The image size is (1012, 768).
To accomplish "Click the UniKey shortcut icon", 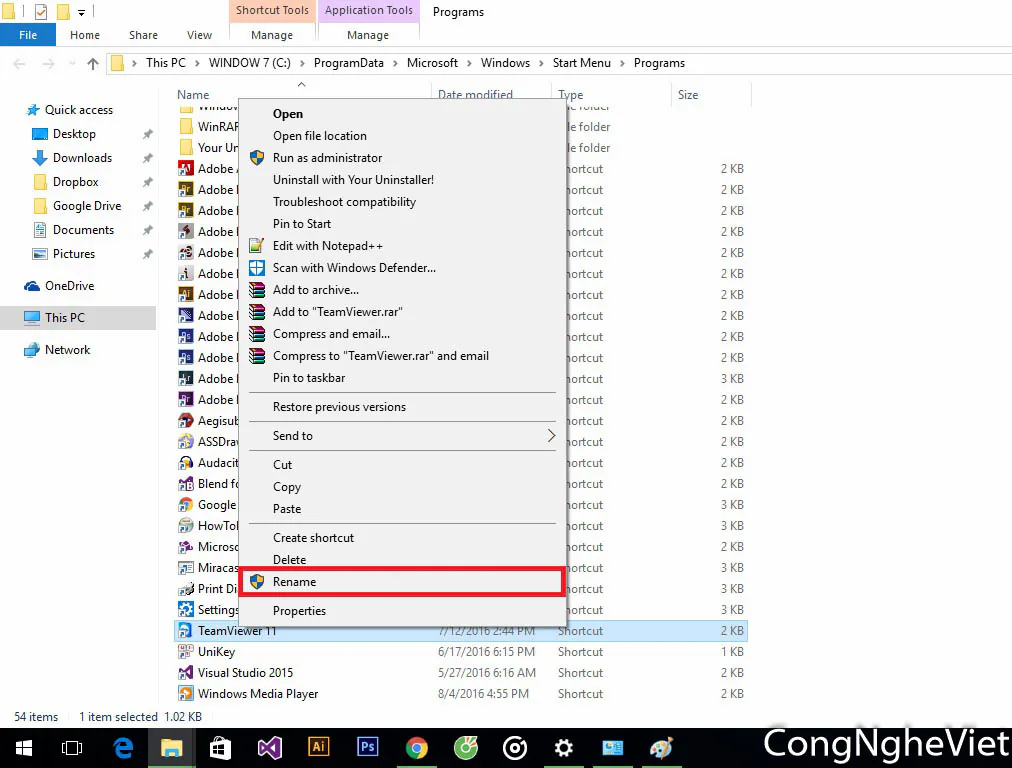I will point(185,652).
